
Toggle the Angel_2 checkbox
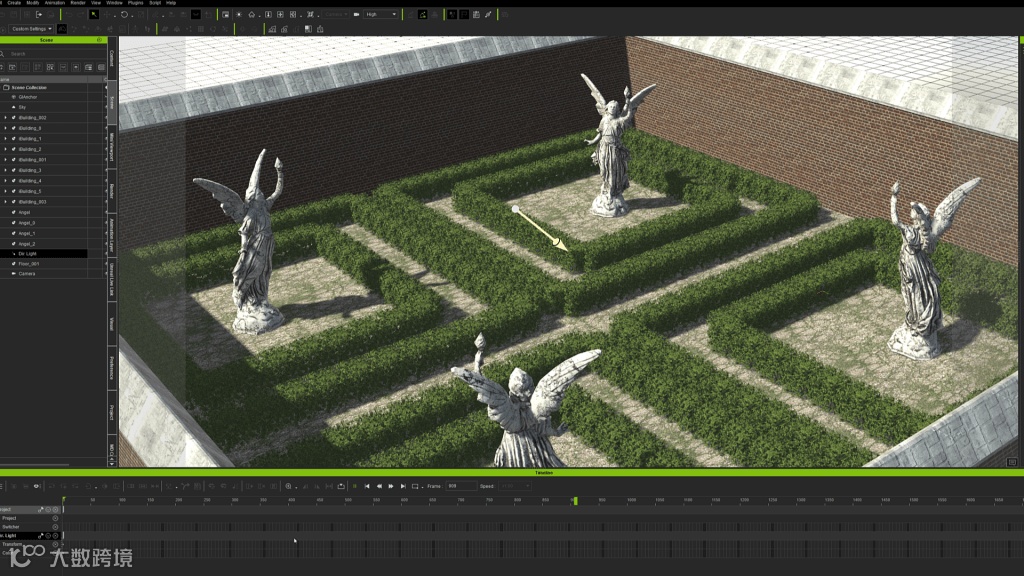pos(14,244)
